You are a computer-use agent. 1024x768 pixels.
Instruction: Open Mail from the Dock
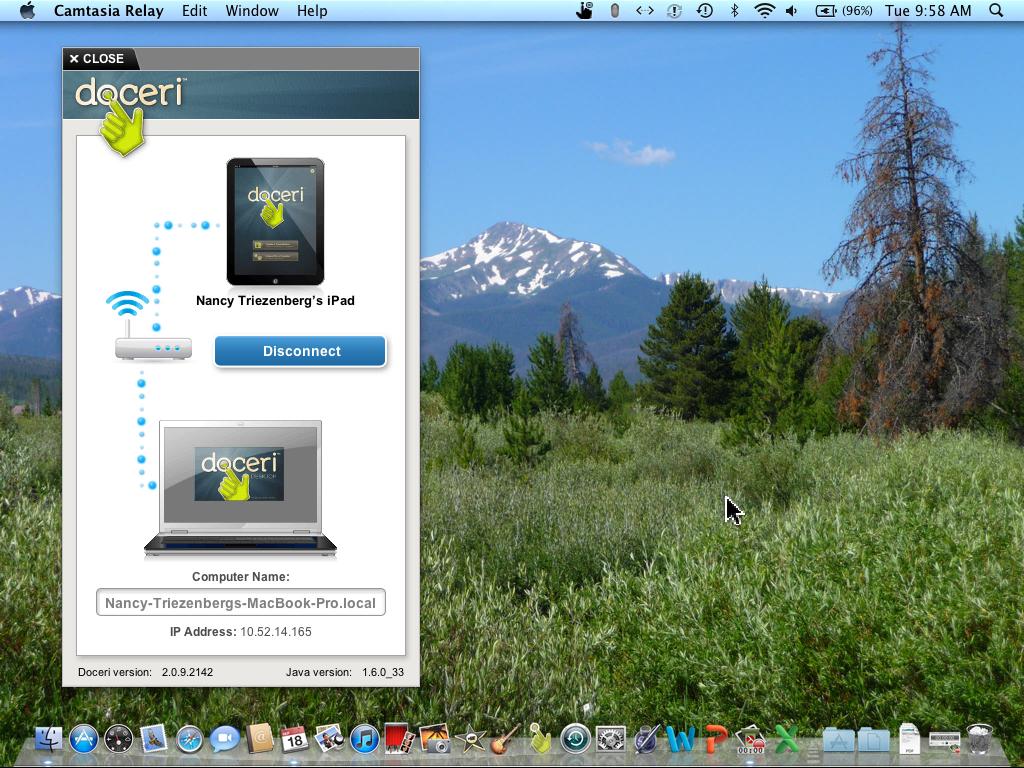point(153,739)
